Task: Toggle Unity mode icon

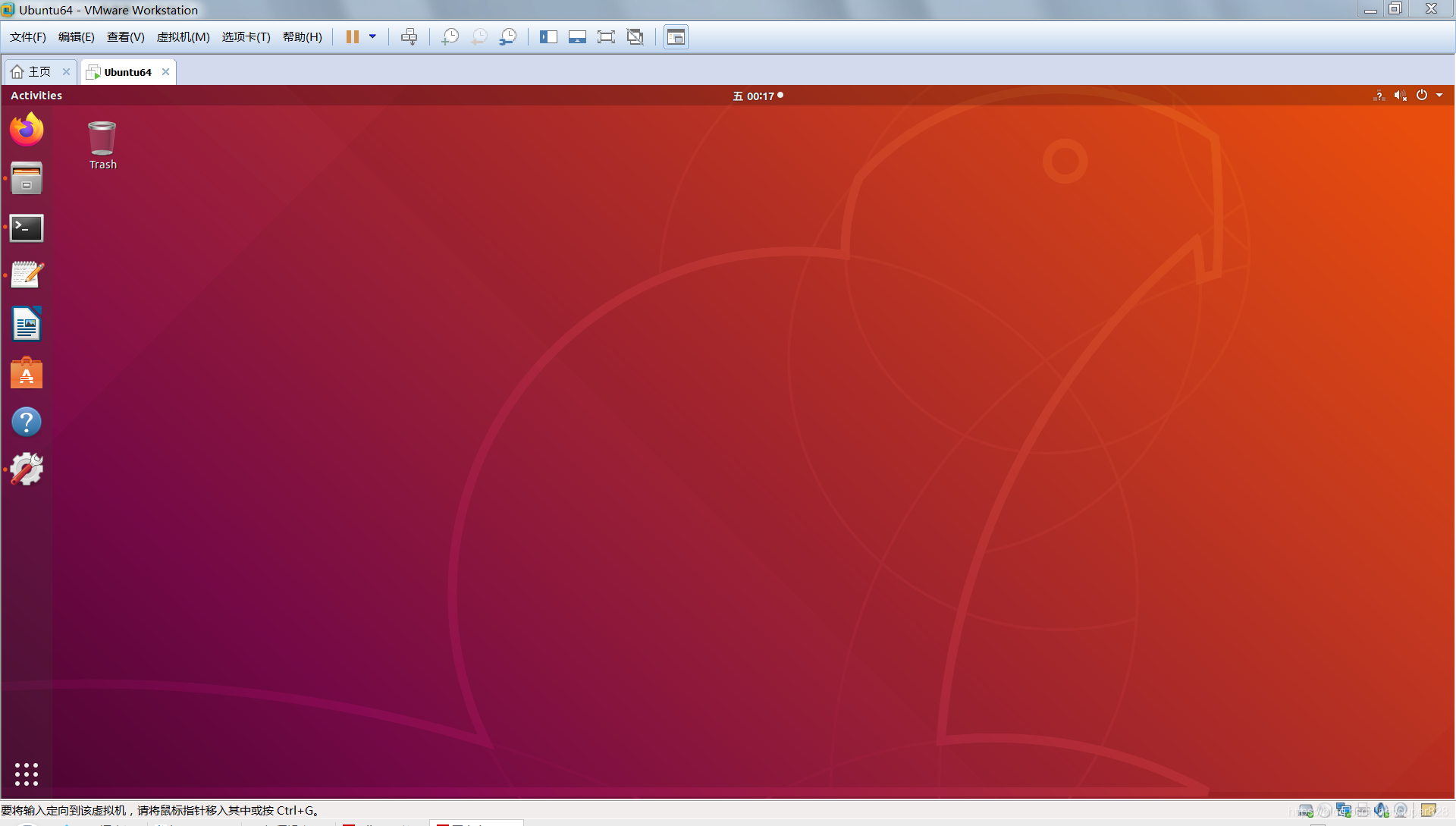Action: [x=635, y=37]
